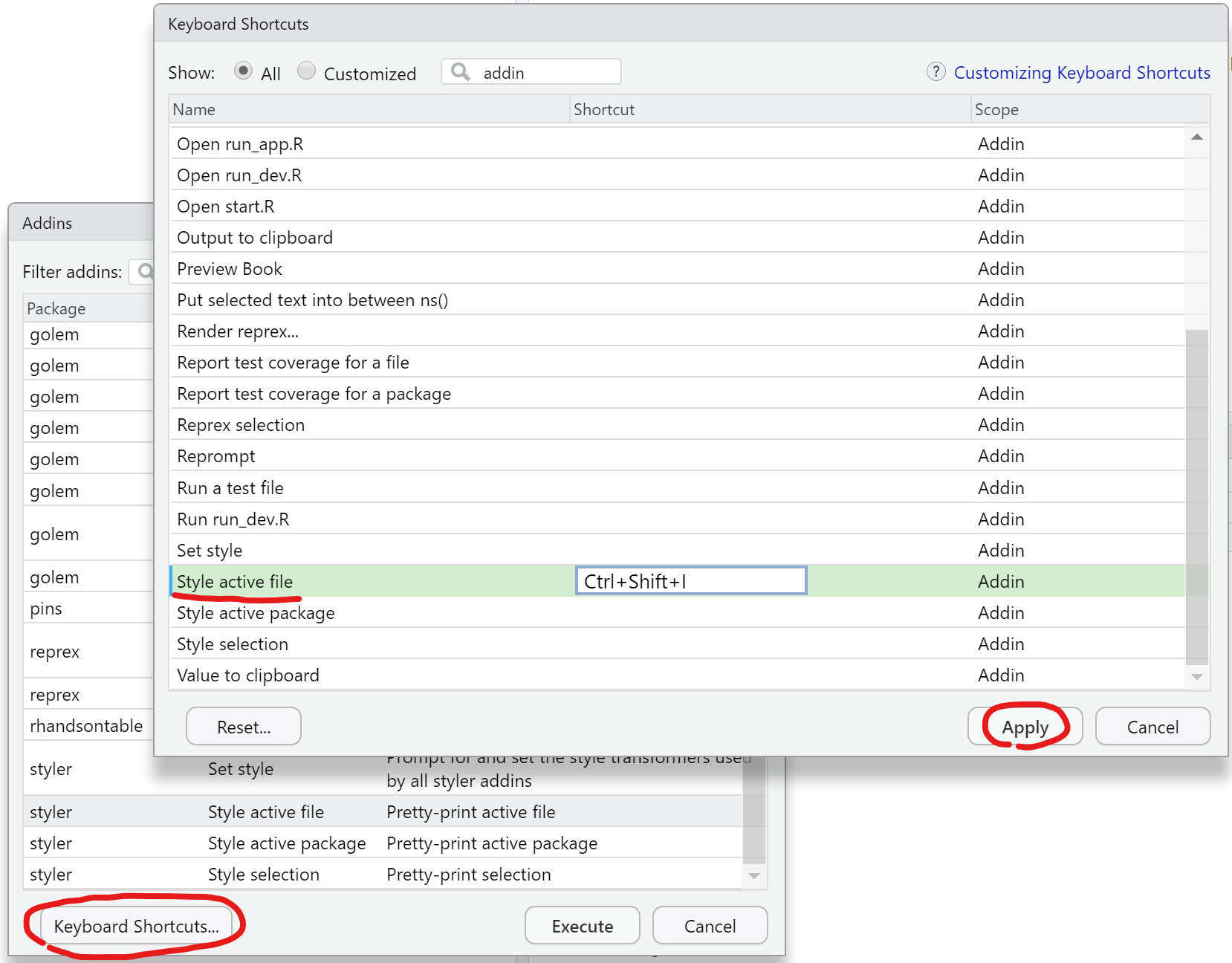1232x963 pixels.
Task: Cancel the Keyboard Shortcuts dialog
Action: click(1152, 727)
